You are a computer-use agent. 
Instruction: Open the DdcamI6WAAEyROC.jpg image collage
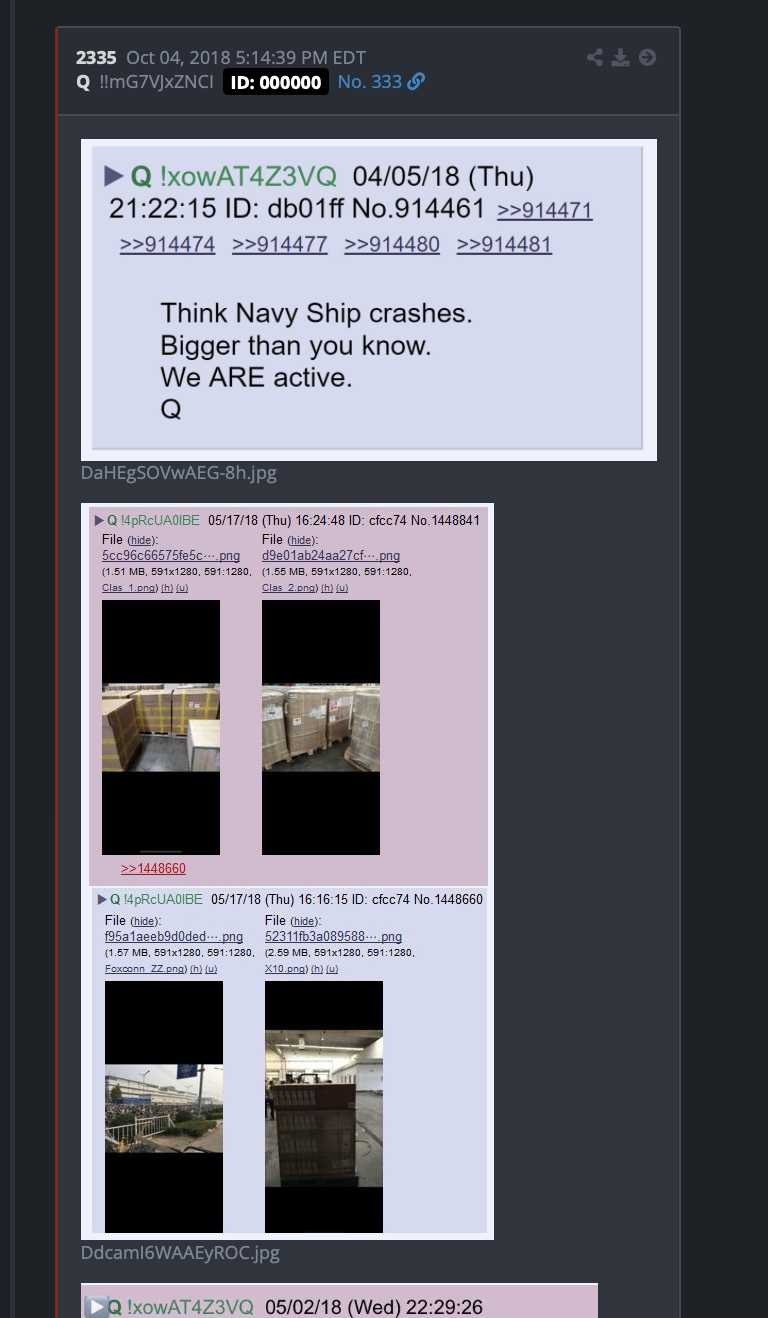(x=287, y=871)
